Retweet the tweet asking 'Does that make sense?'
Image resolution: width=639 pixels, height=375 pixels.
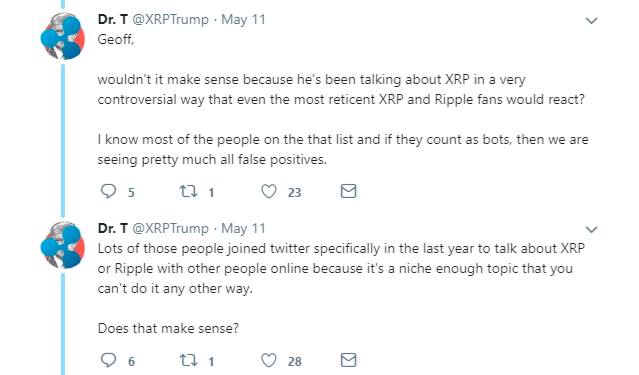point(189,360)
